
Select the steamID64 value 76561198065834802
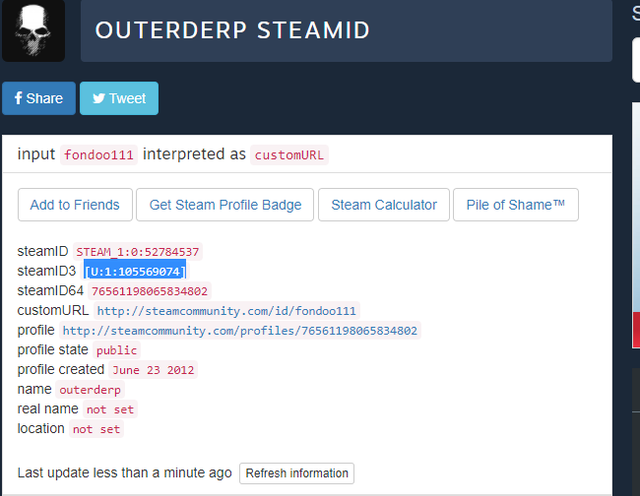tap(149, 291)
